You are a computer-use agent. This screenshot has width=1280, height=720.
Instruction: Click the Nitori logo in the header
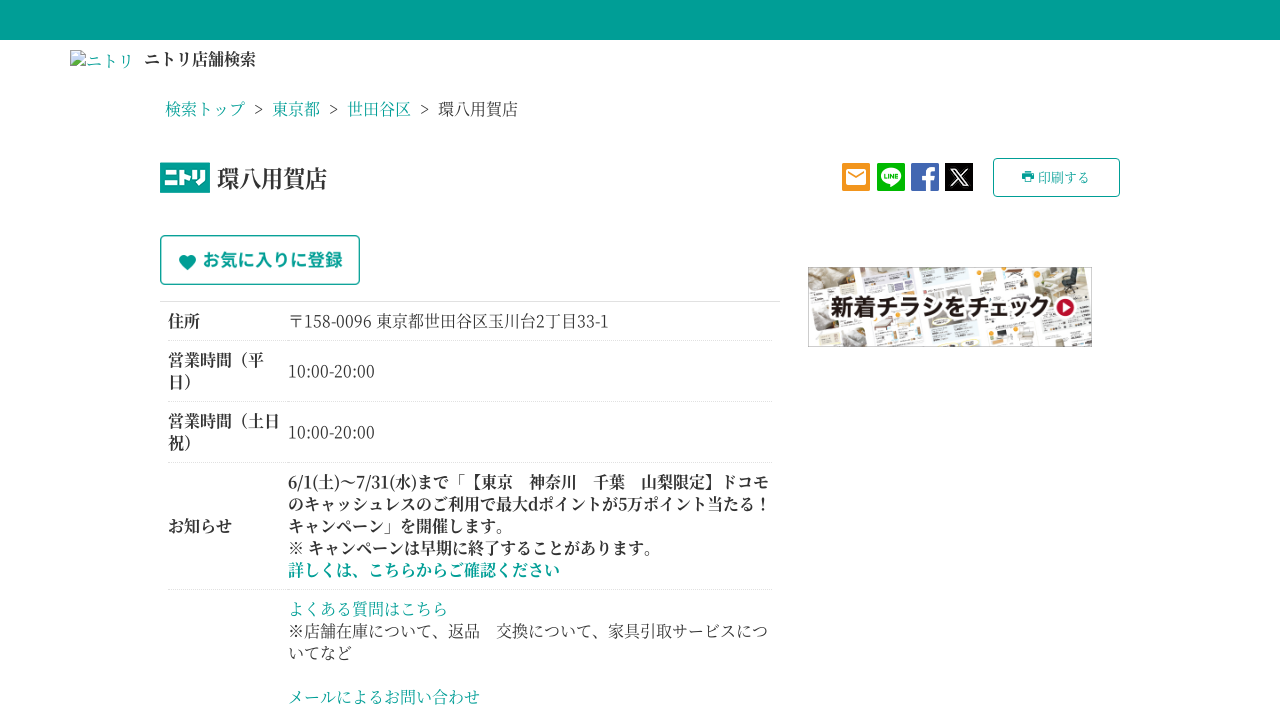click(101, 60)
